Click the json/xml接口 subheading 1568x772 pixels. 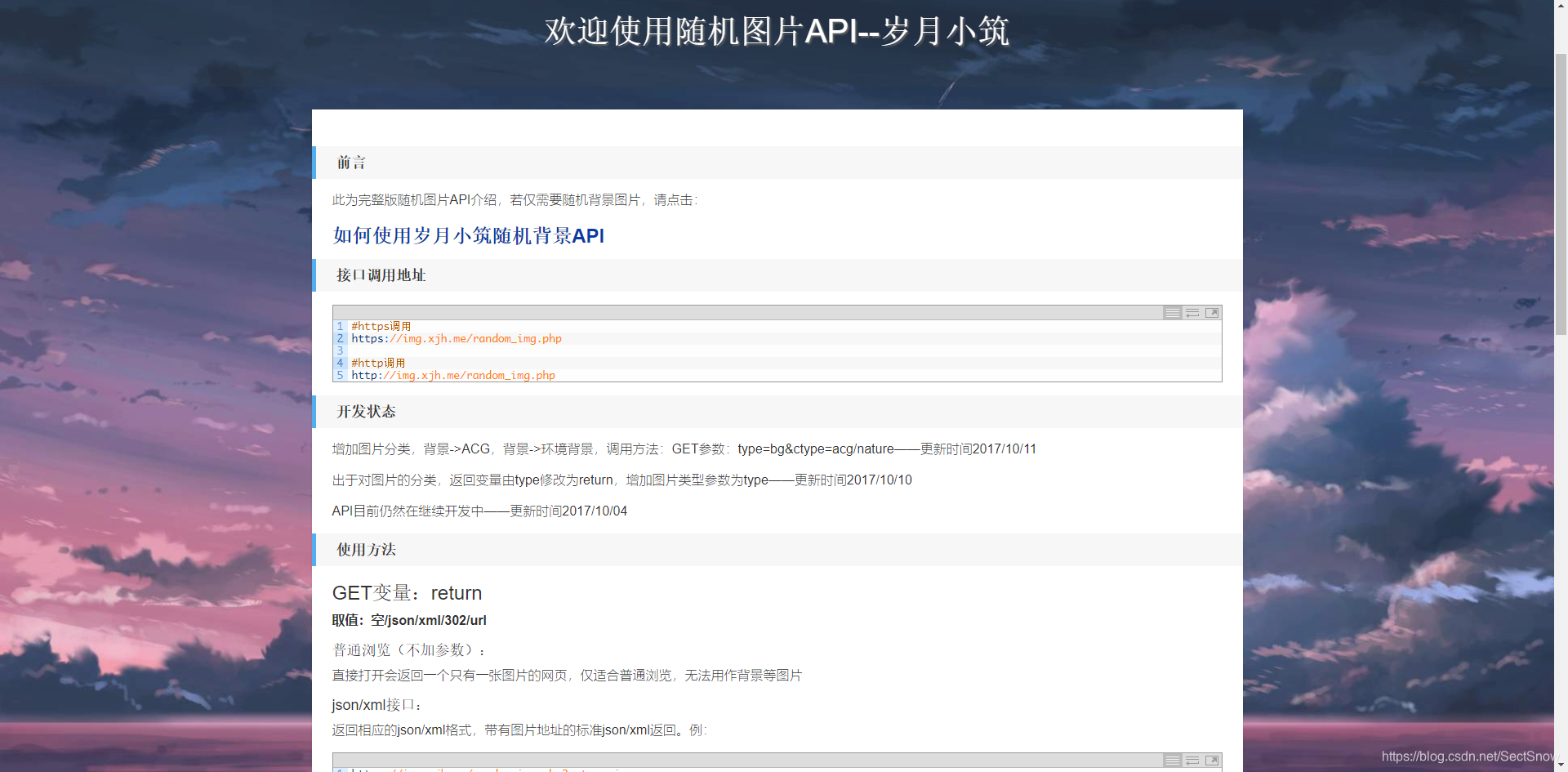377,705
